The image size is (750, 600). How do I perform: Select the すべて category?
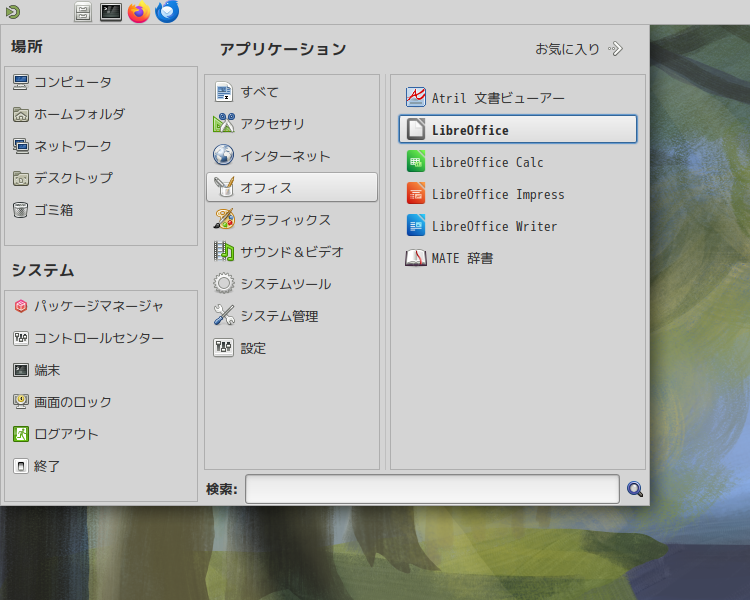click(x=292, y=92)
